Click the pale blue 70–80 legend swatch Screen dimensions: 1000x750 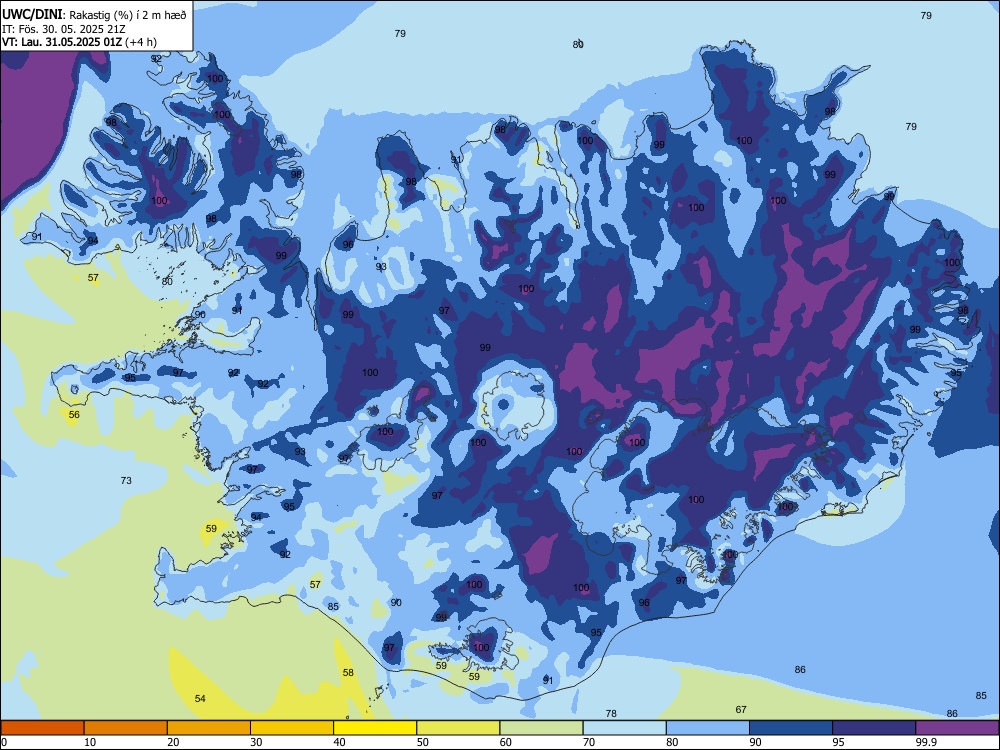(x=624, y=728)
